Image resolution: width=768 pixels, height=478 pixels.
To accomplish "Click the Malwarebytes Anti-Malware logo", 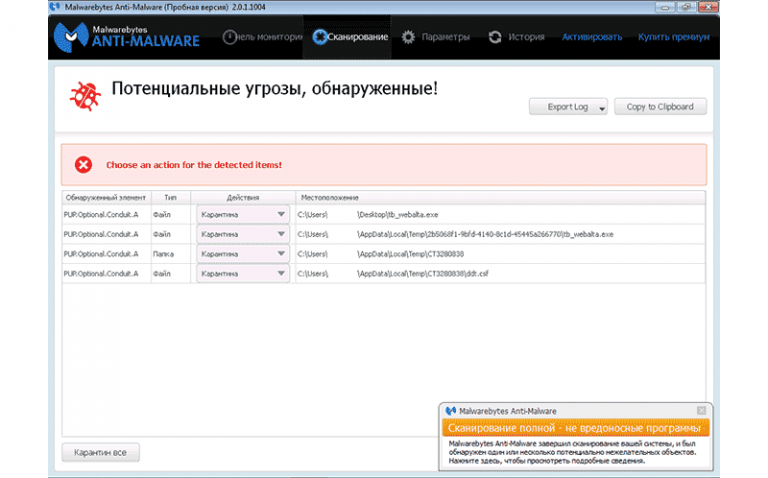I will coord(127,37).
